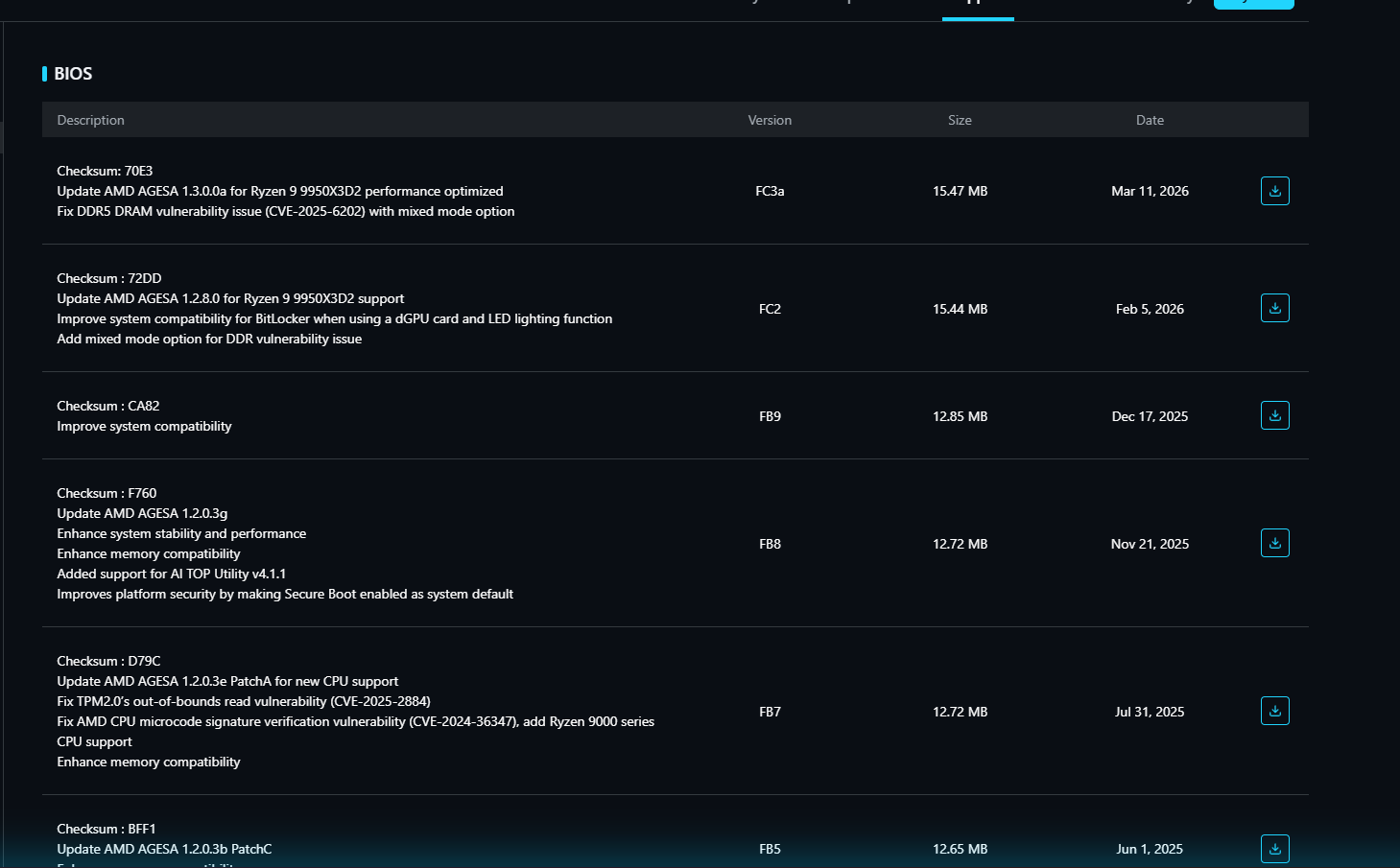This screenshot has width=1400, height=868.
Task: Select the version text 'FB8'
Action: click(770, 544)
